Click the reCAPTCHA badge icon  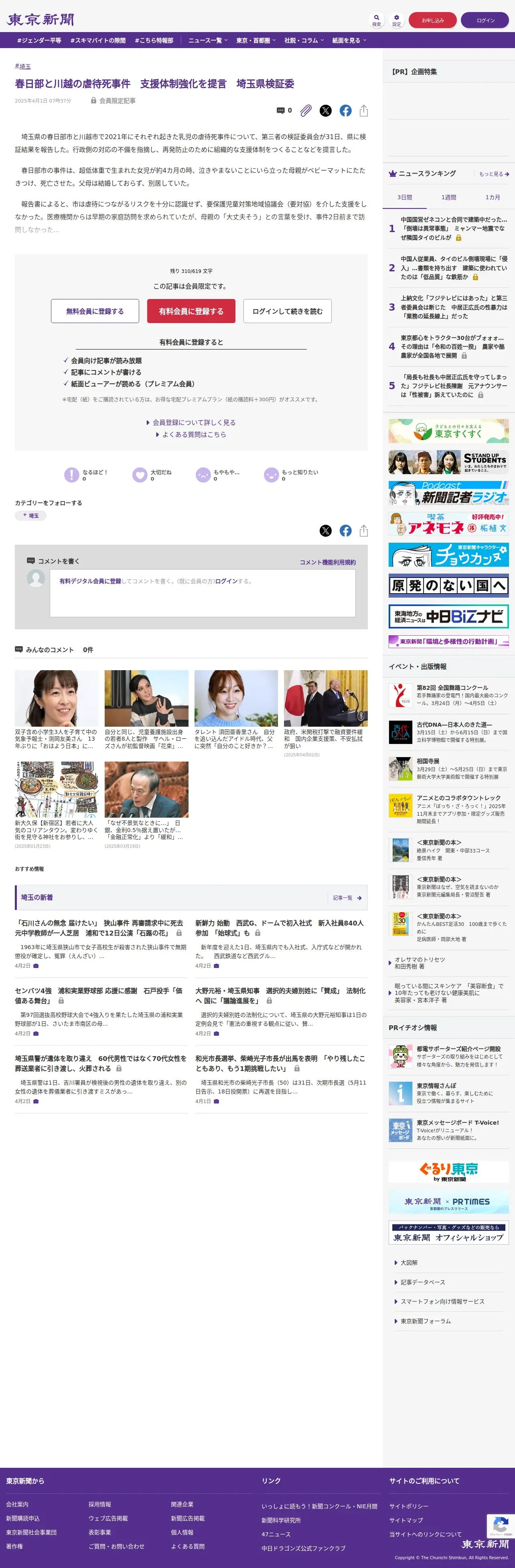501,1526
